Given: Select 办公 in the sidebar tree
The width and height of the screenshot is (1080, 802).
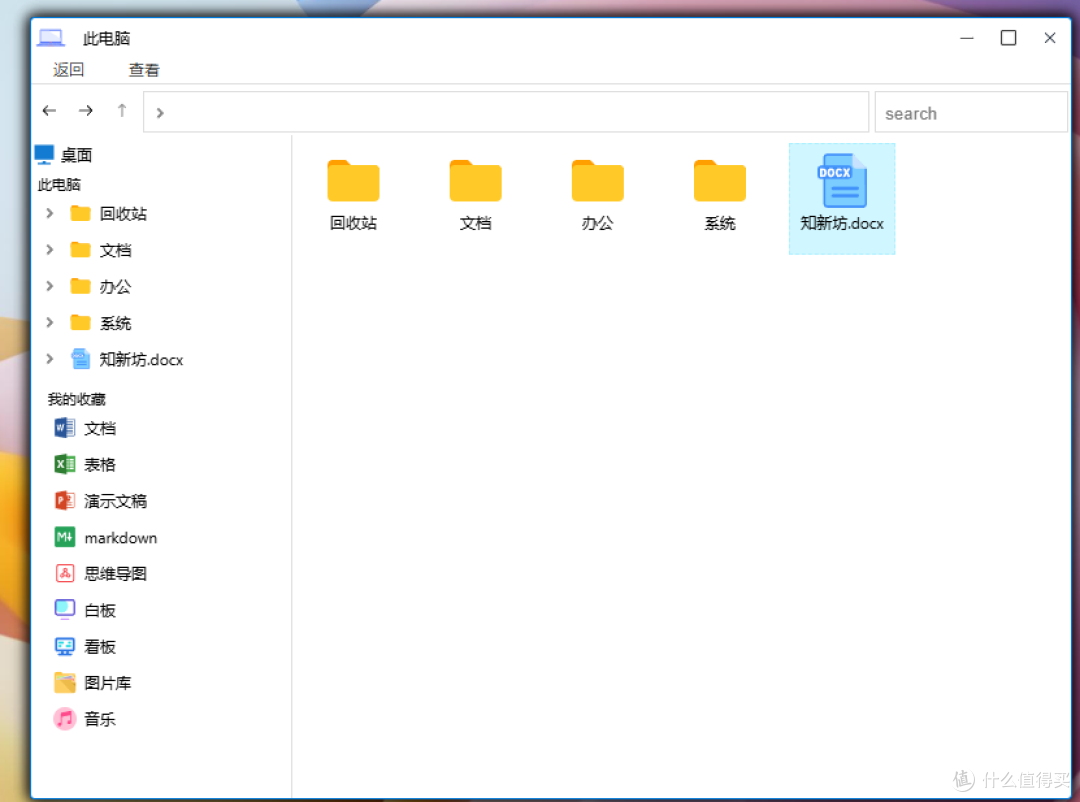Looking at the screenshot, I should tap(101, 287).
